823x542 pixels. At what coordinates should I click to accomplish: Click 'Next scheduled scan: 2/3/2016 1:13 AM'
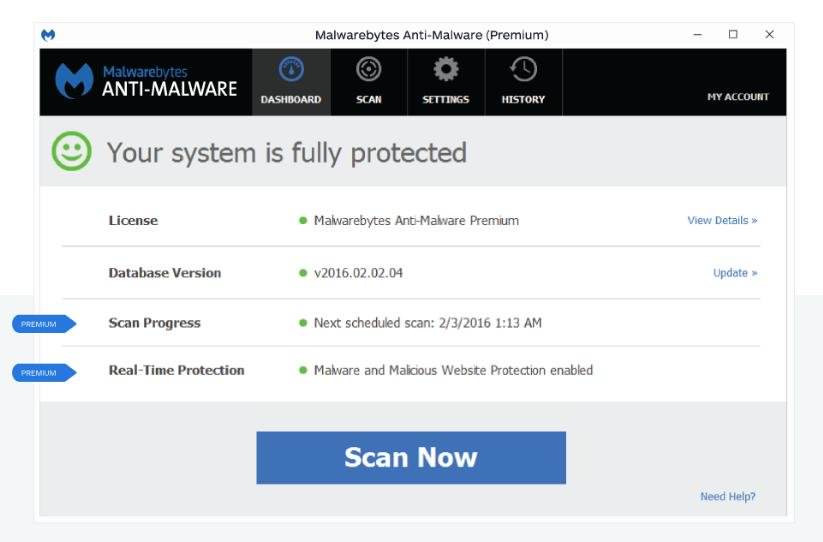[428, 323]
